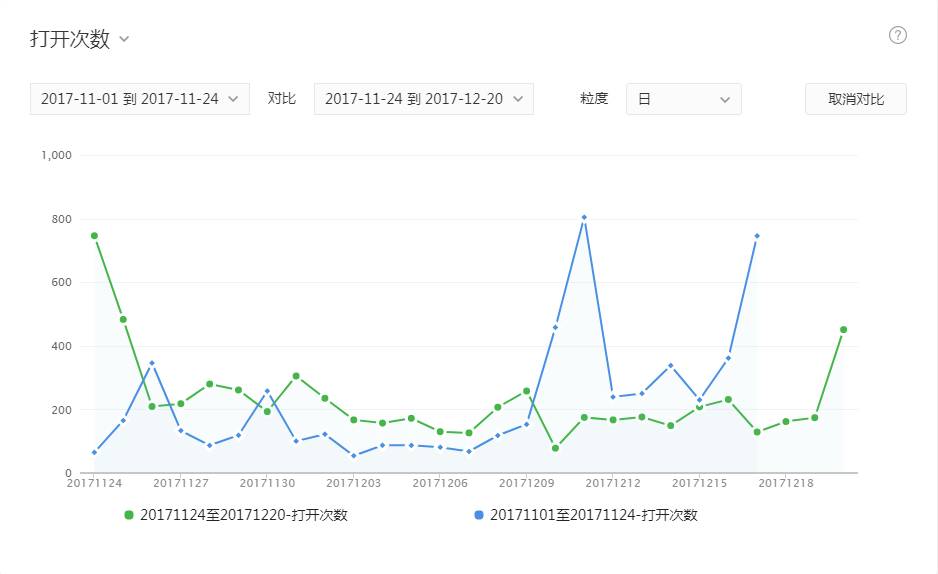938x574 pixels.
Task: Toggle the green 20171124至20171220-打开次数 legend series
Action: tap(236, 515)
